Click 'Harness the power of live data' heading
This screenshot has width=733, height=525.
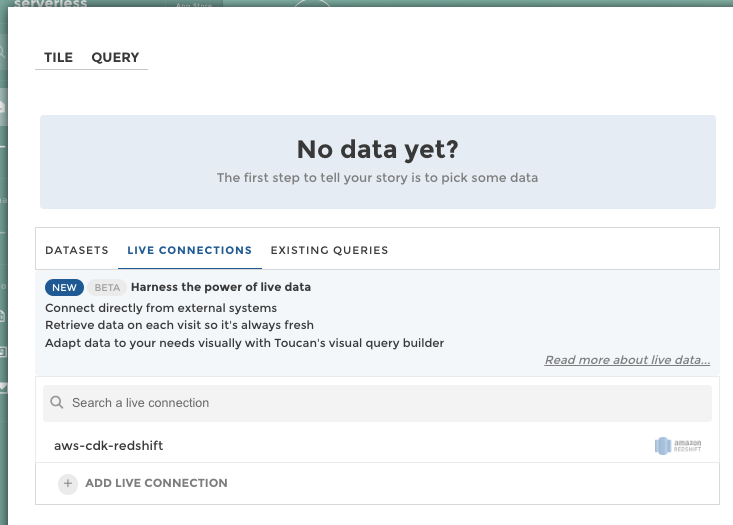coord(221,287)
